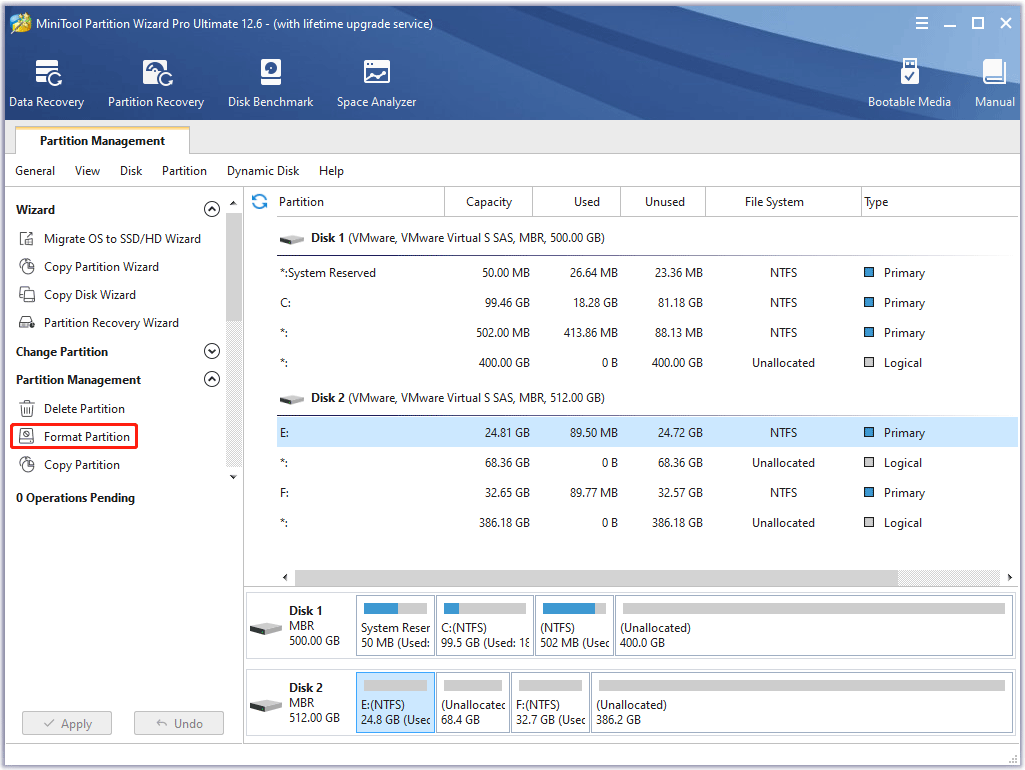The image size is (1025, 770).
Task: Open the Help menu
Action: tap(331, 171)
